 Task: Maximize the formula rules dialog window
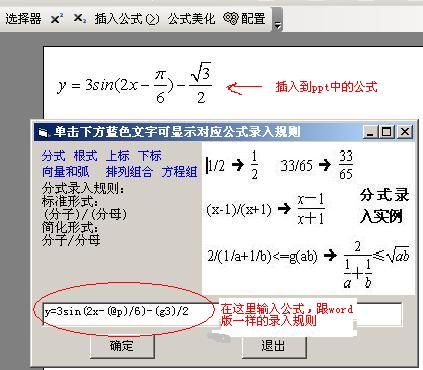(387, 132)
